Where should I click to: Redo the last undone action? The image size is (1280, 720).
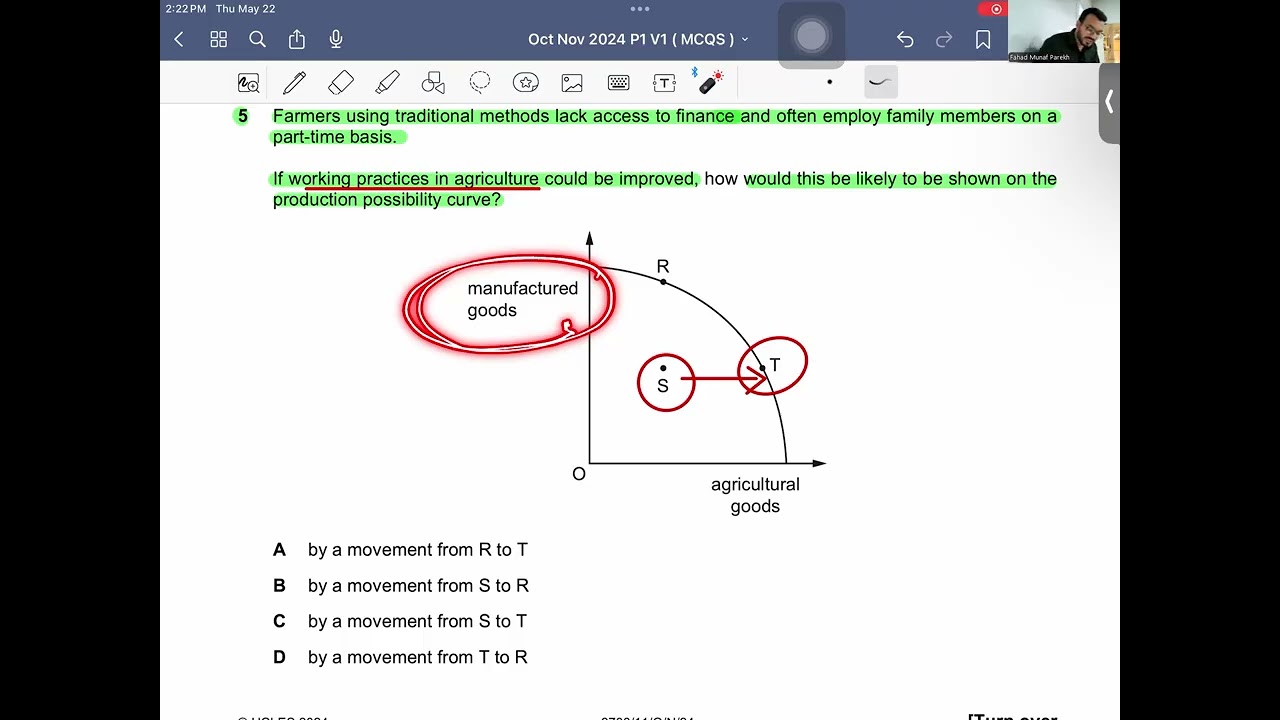[944, 39]
